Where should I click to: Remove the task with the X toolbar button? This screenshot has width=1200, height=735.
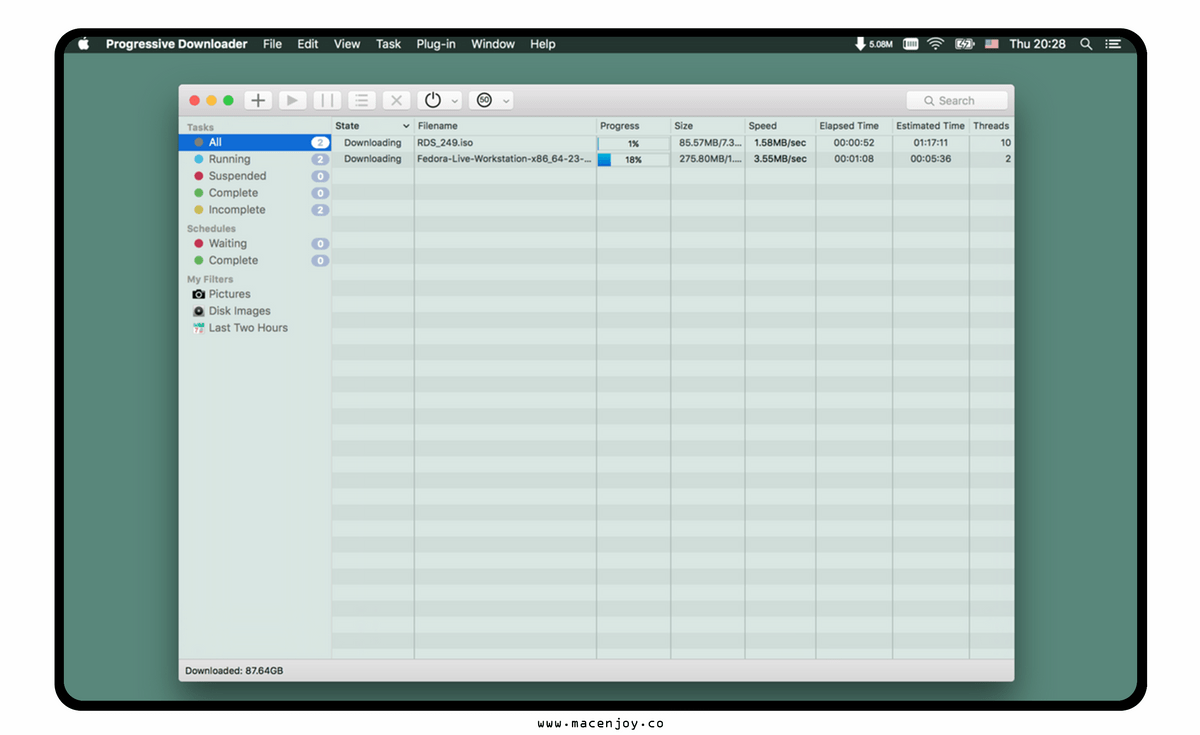(x=396, y=100)
